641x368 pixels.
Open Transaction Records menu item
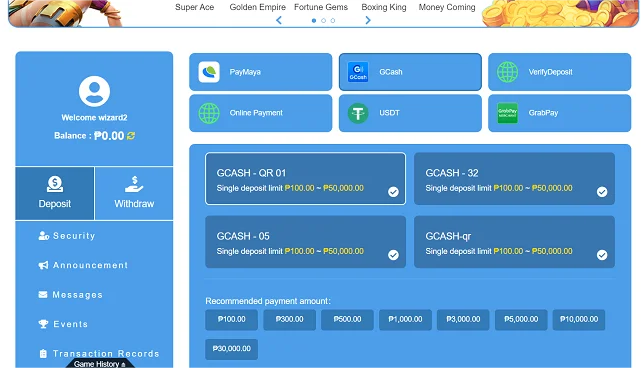(x=99, y=354)
